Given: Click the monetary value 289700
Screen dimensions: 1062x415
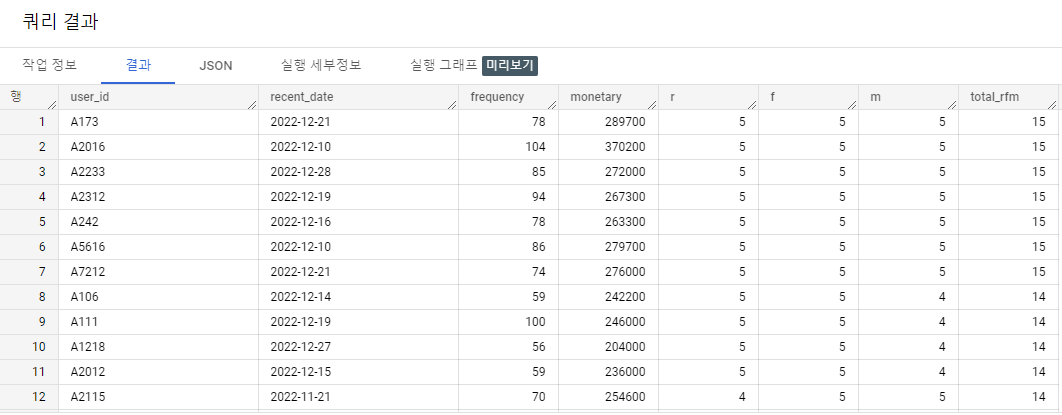Looking at the screenshot, I should point(608,122).
